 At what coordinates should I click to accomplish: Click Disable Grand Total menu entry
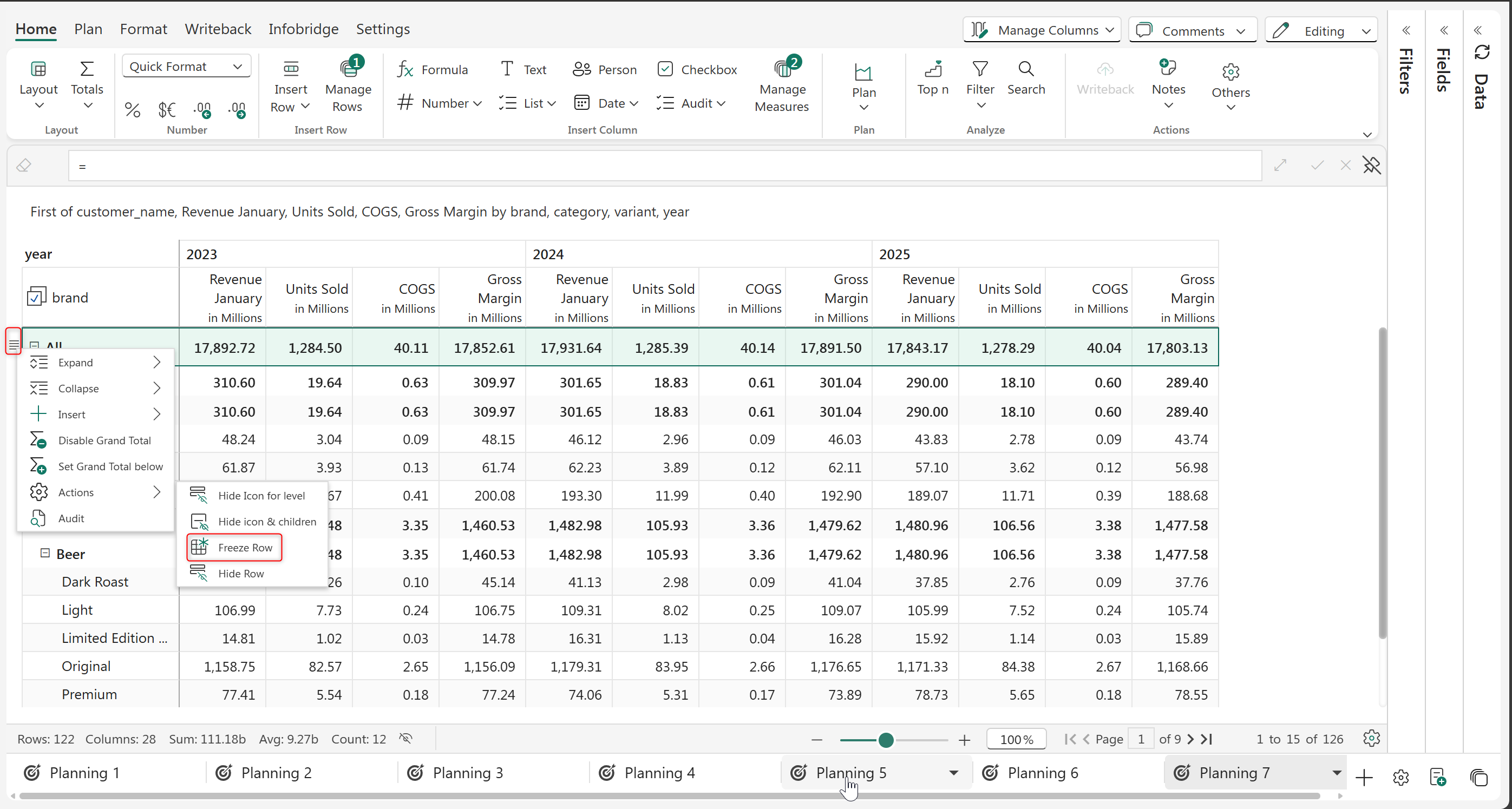click(104, 440)
